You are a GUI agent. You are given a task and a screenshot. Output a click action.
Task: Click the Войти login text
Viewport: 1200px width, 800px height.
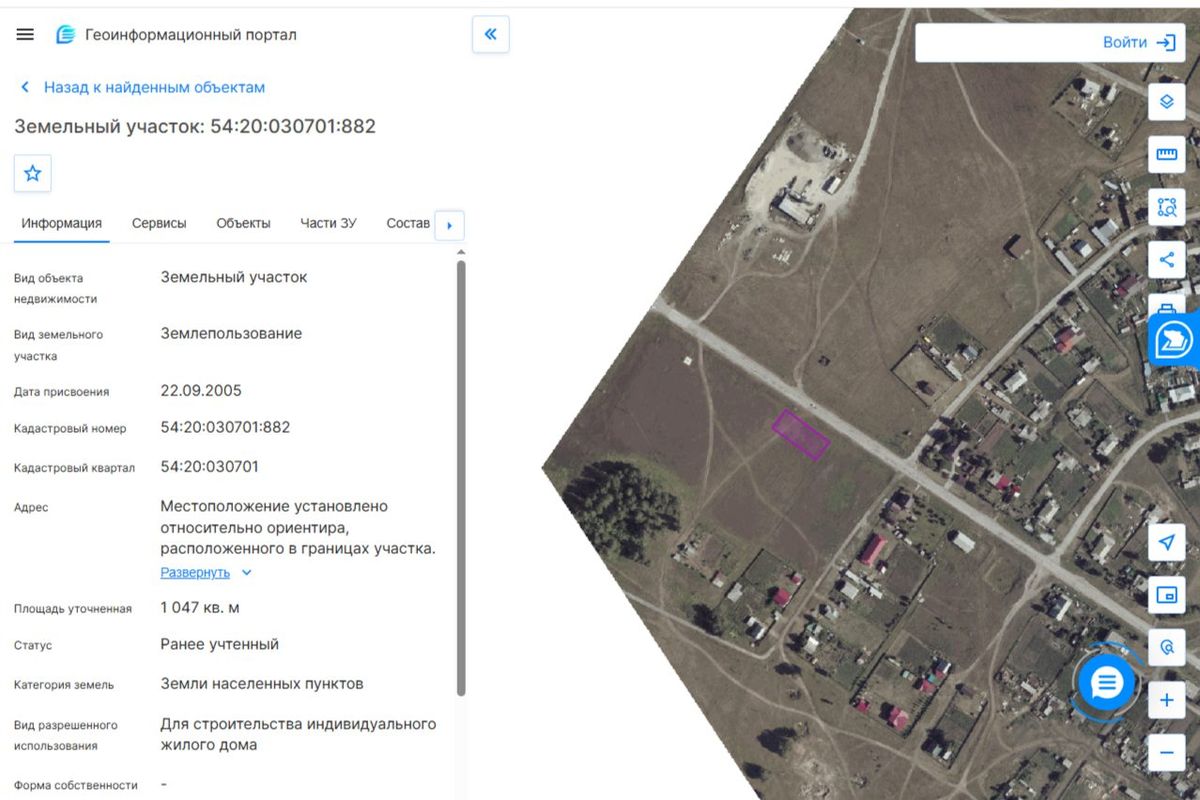(x=1125, y=43)
